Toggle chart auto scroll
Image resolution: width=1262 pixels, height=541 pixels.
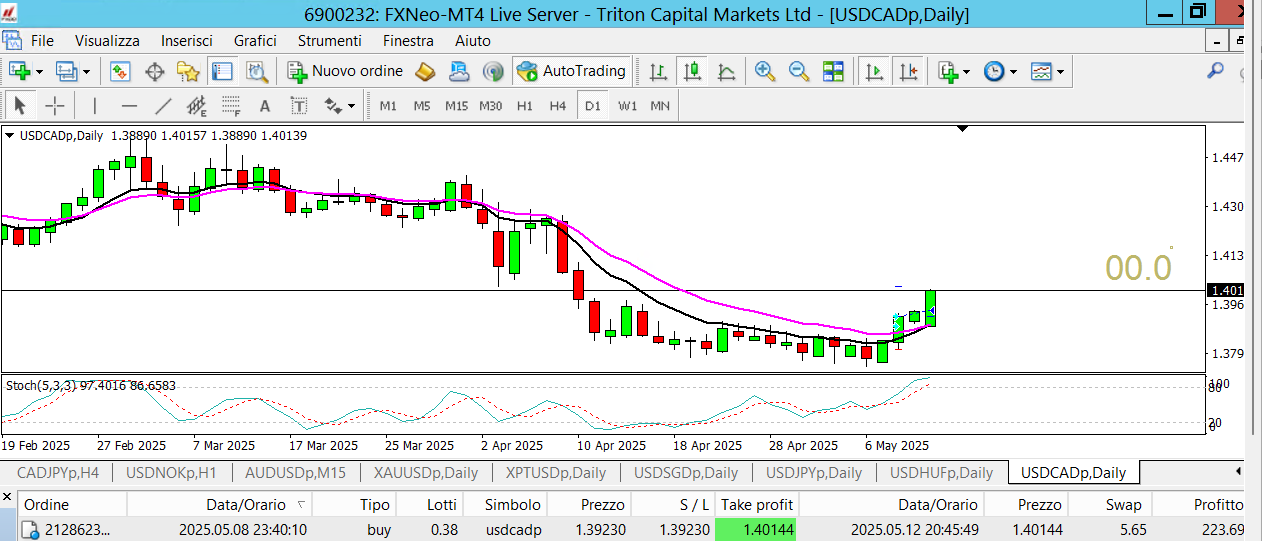tap(874, 71)
